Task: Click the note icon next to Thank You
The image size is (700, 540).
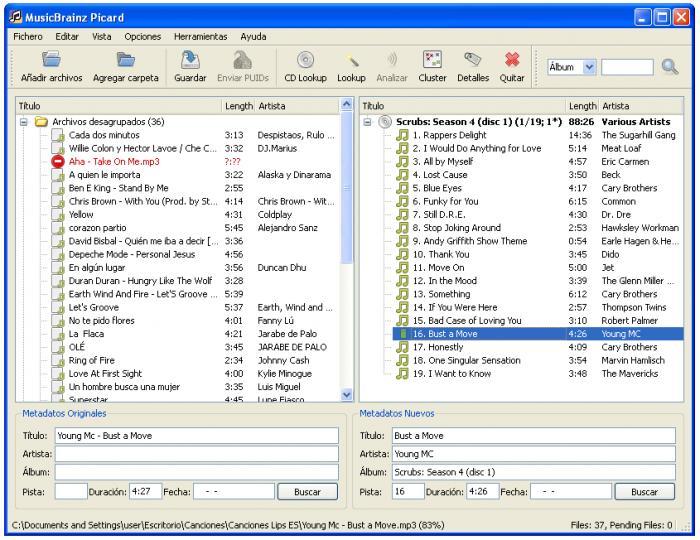Action: [x=402, y=254]
